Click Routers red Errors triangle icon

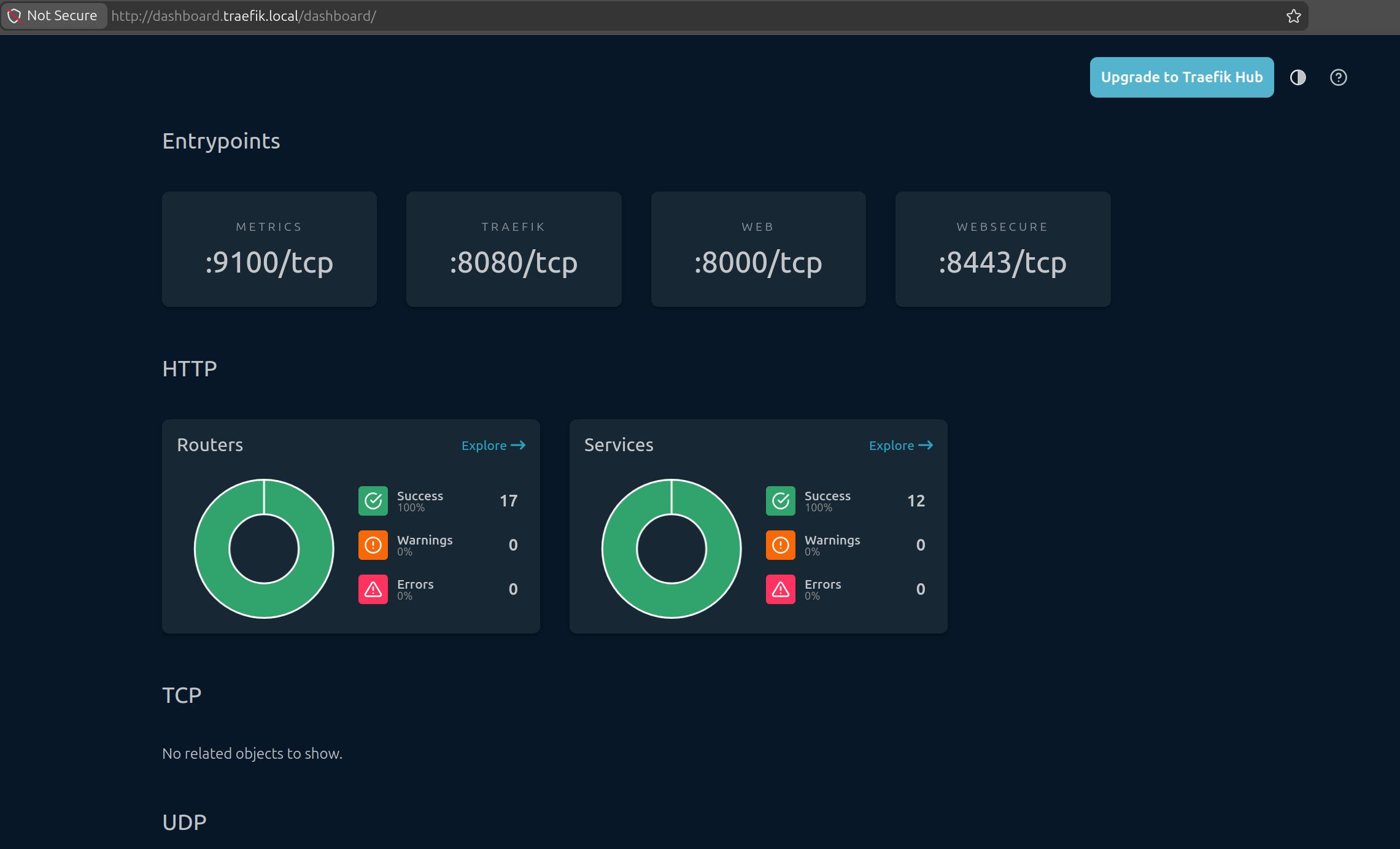pyautogui.click(x=373, y=589)
